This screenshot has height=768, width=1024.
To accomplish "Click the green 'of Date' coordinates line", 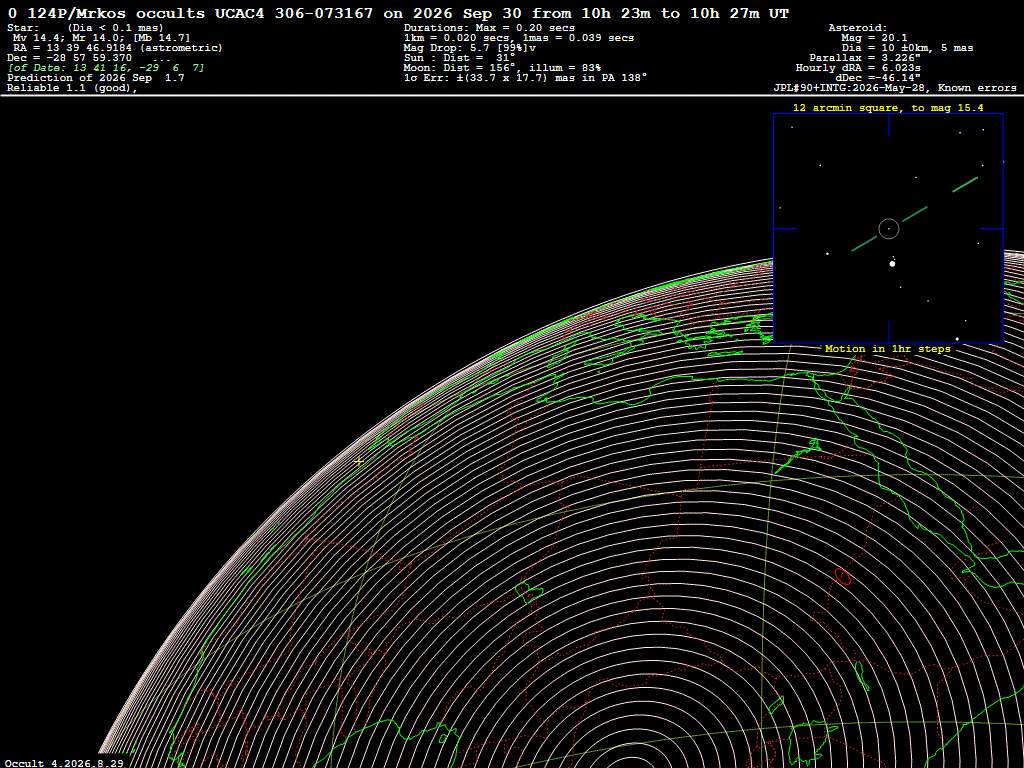I will coord(106,68).
